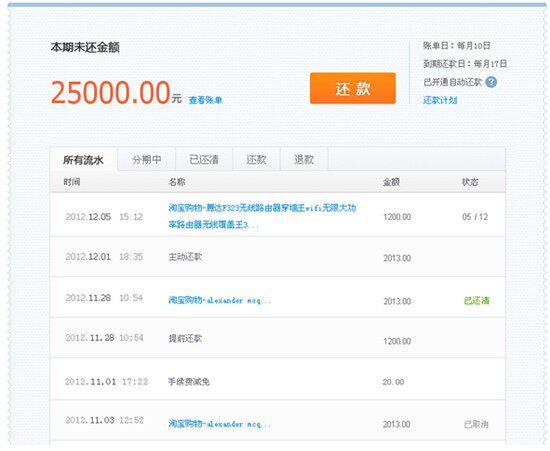This screenshot has height=451, width=550.
Task: Click the 05 / 12 installment status
Action: coord(475,217)
